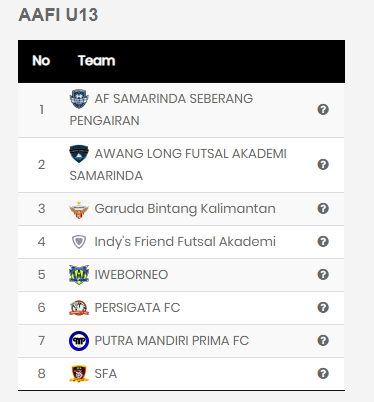Screen dimensions: 374x402
Task: Open the Garuda Bintang Kalimantan team link
Action: pyautogui.click(x=185, y=209)
